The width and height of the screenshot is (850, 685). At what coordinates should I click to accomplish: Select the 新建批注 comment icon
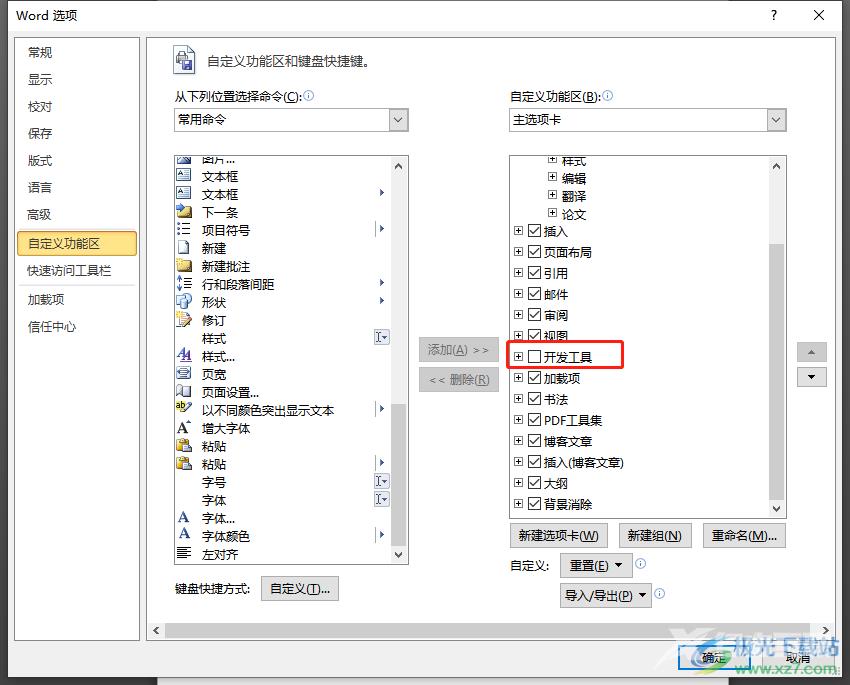tap(184, 265)
